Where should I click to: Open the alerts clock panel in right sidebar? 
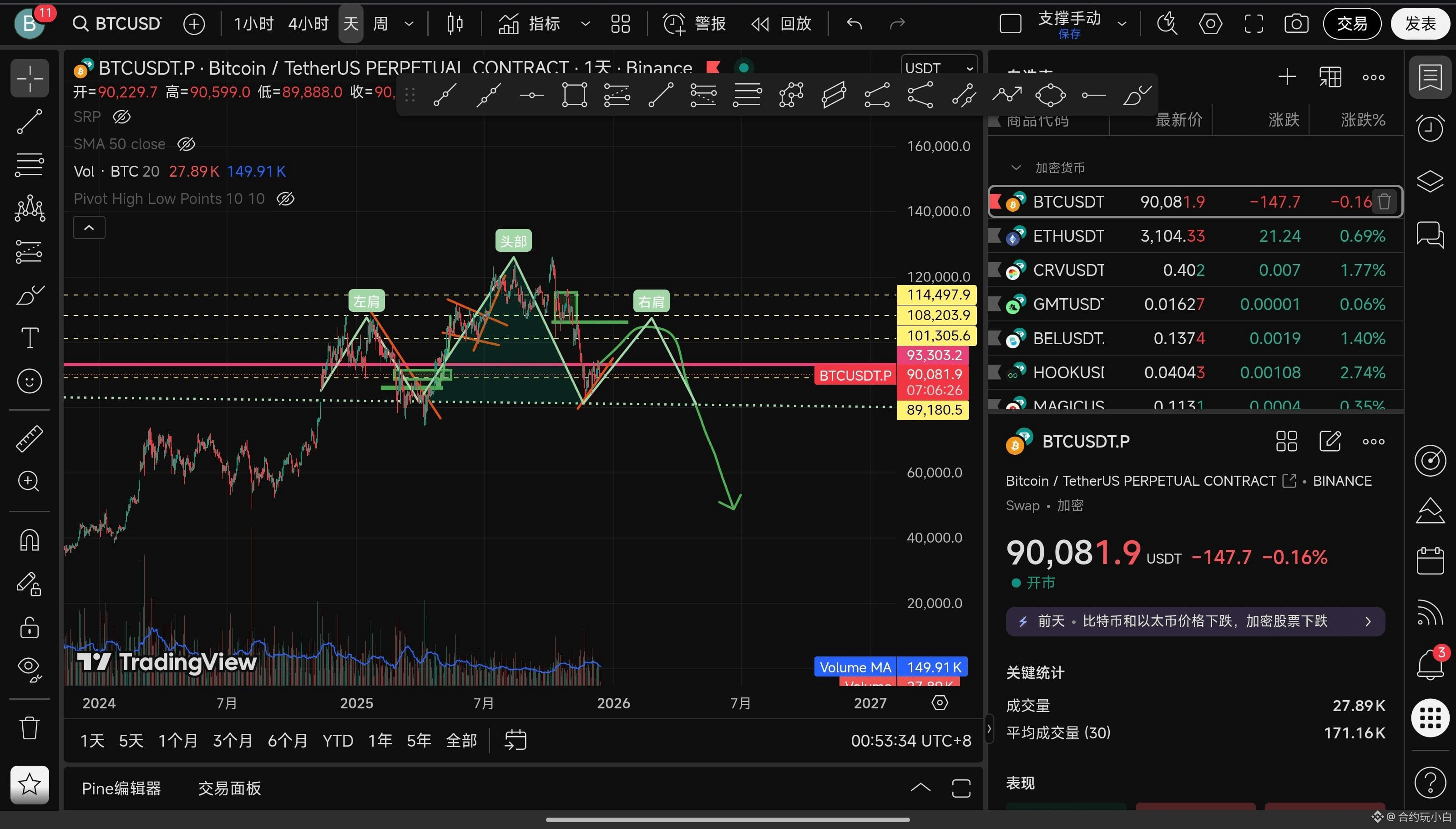[x=1430, y=127]
